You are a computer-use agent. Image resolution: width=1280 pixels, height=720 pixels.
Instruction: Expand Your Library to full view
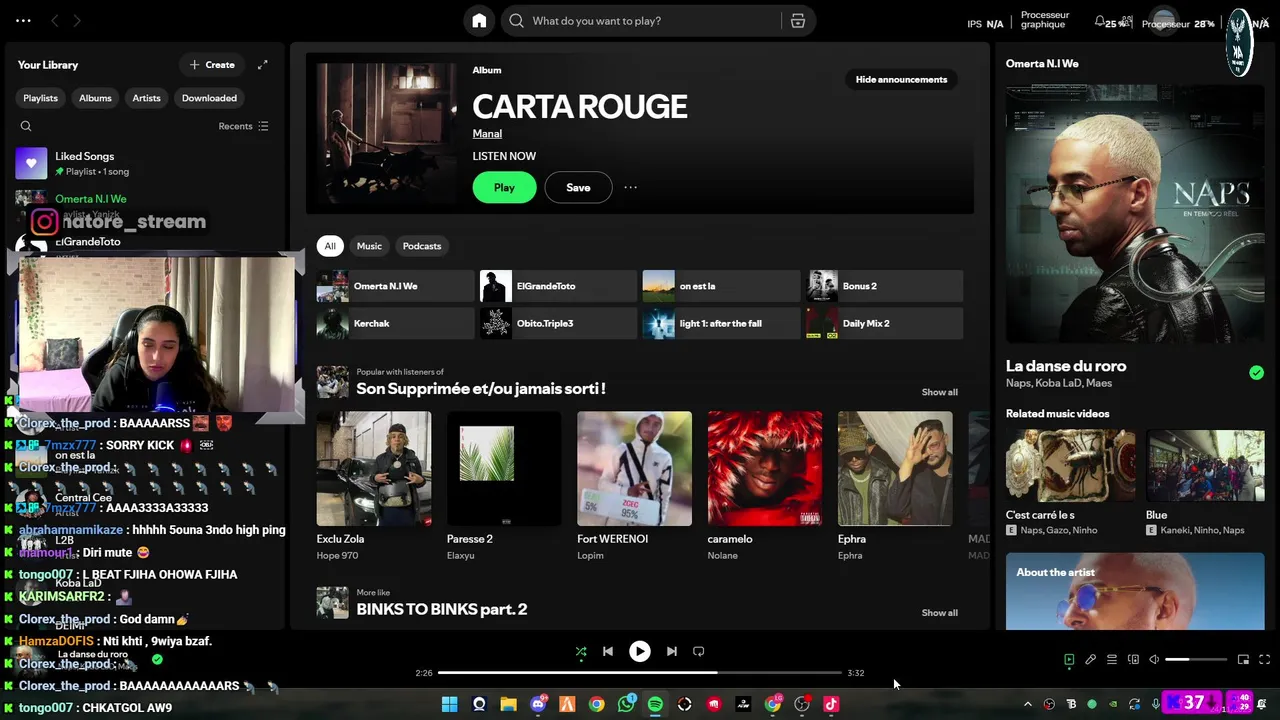[262, 65]
